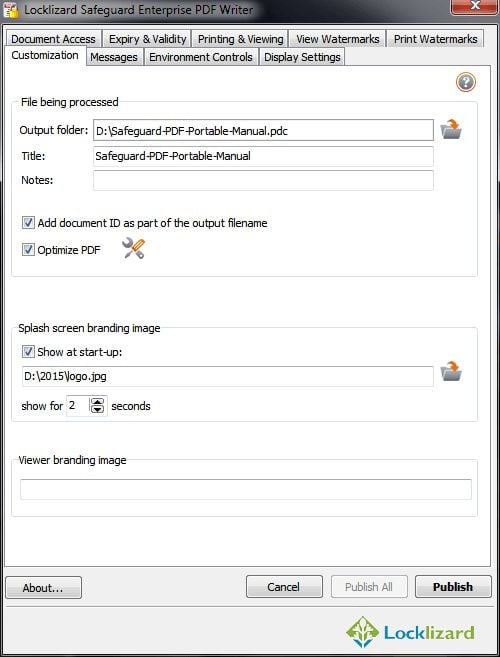Click the empty Notes field
Viewport: 500px width, 657px height.
(x=263, y=180)
